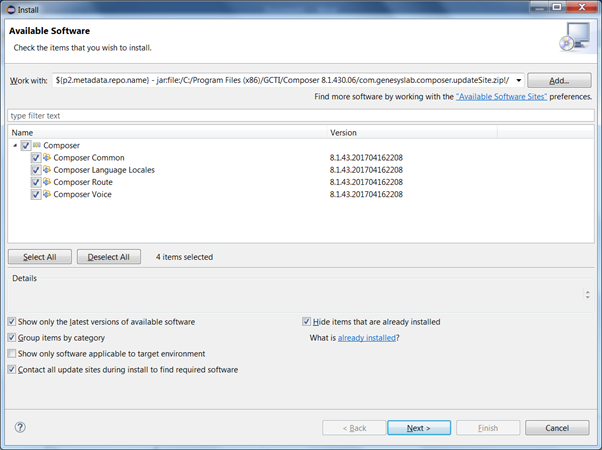
Task: Close the Install window
Action: point(582,7)
